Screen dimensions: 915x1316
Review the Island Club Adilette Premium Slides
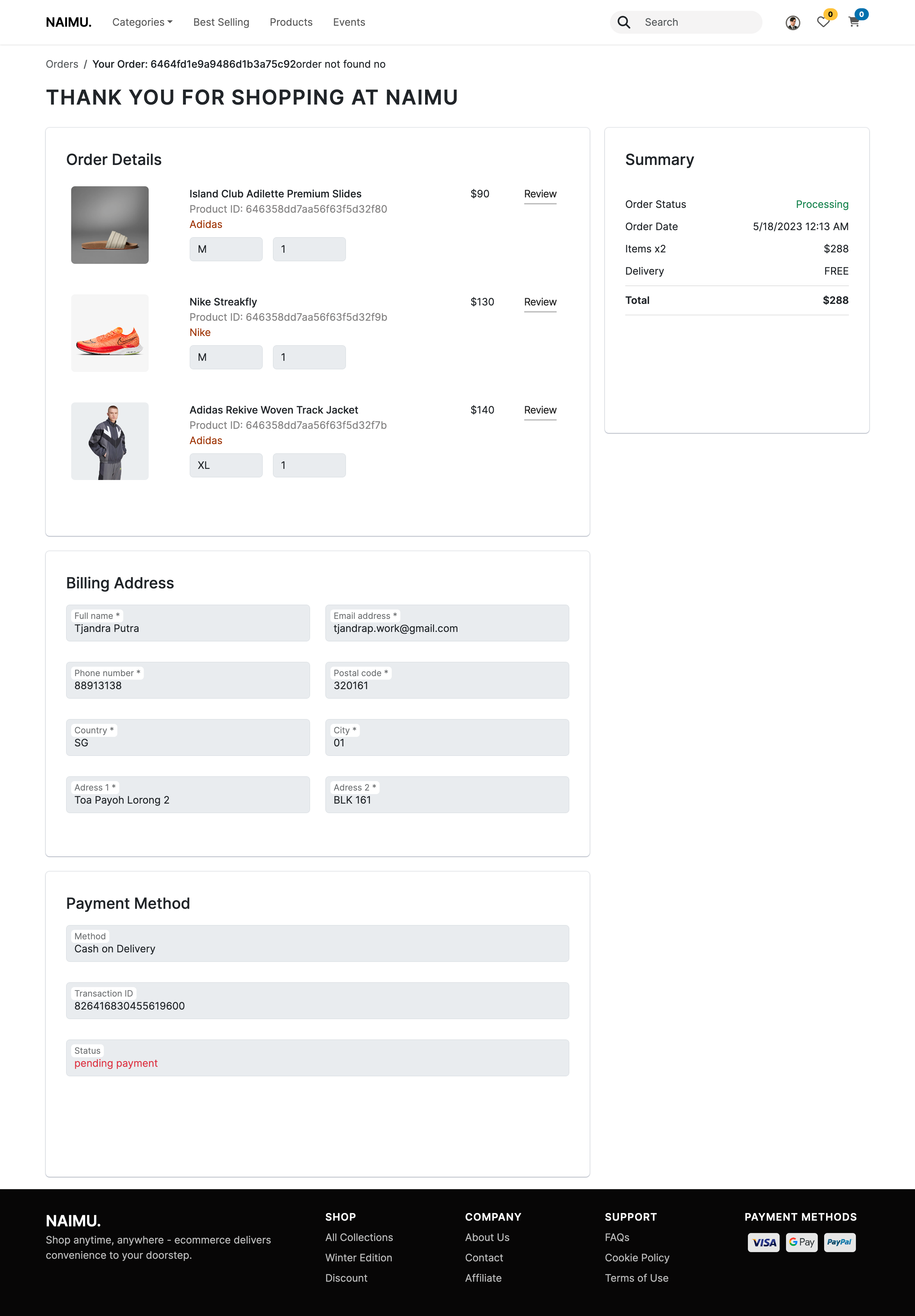click(540, 194)
